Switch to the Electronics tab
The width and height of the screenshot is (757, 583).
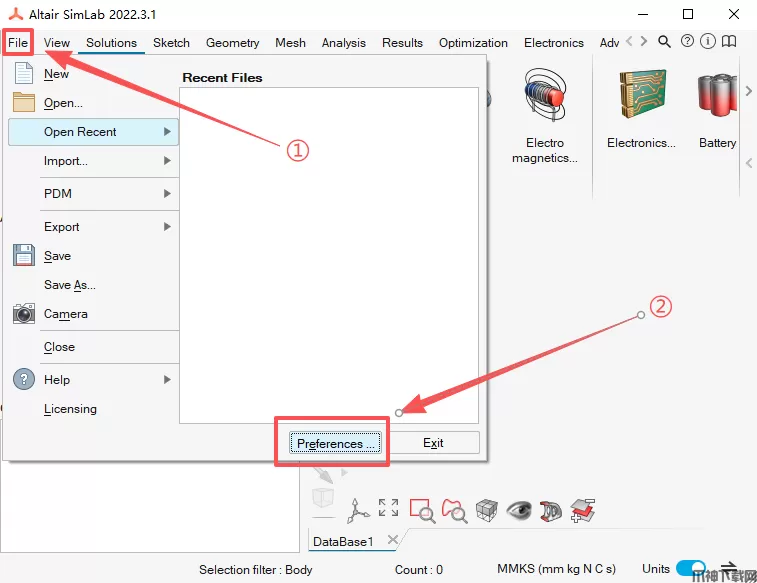pyautogui.click(x=554, y=42)
